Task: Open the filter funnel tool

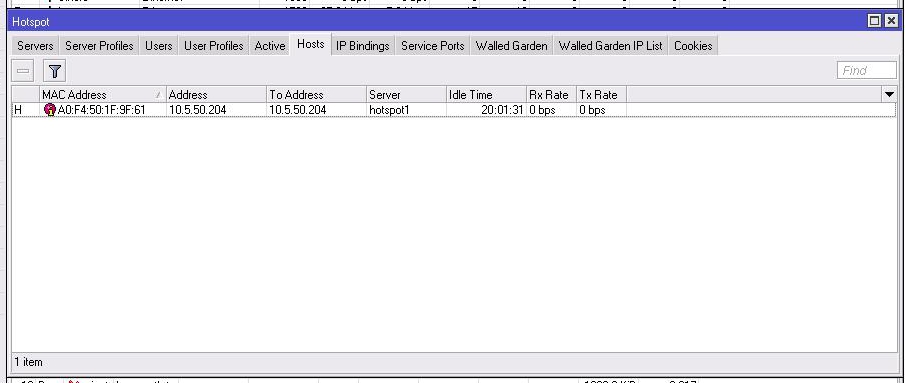Action: [x=55, y=71]
